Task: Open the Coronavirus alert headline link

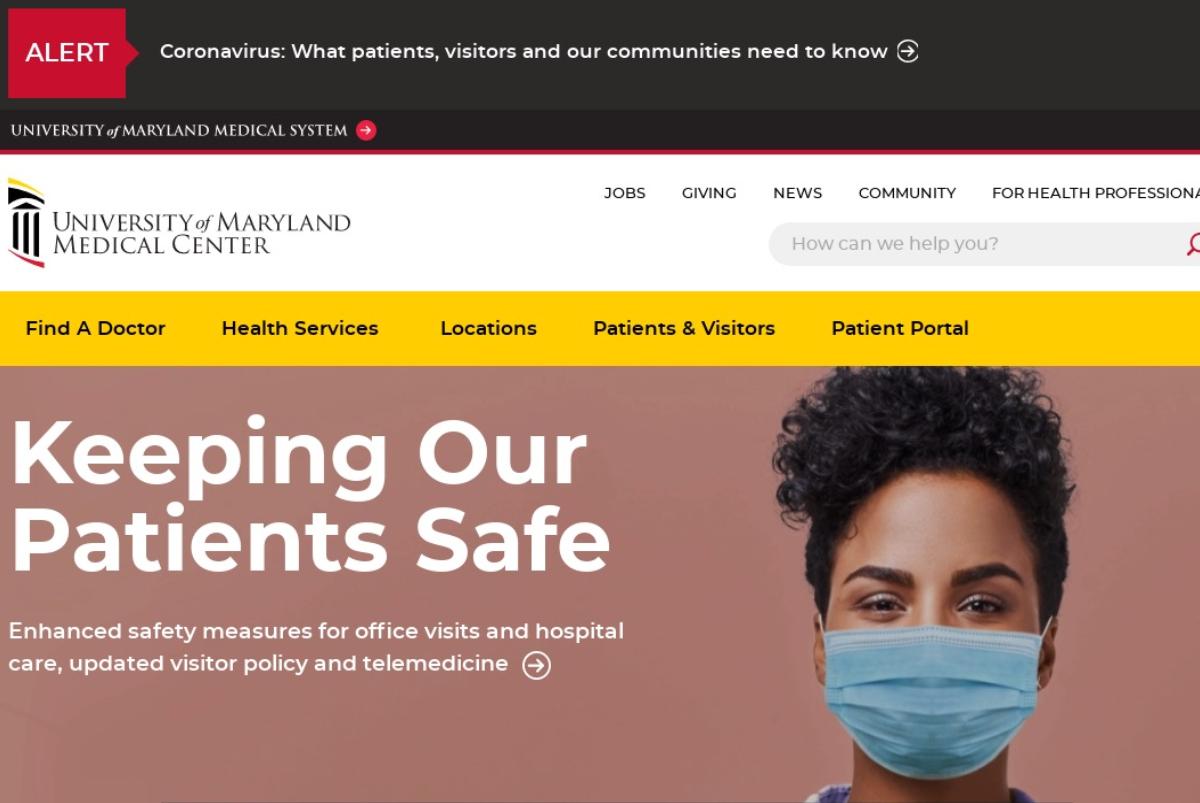Action: 523,51
